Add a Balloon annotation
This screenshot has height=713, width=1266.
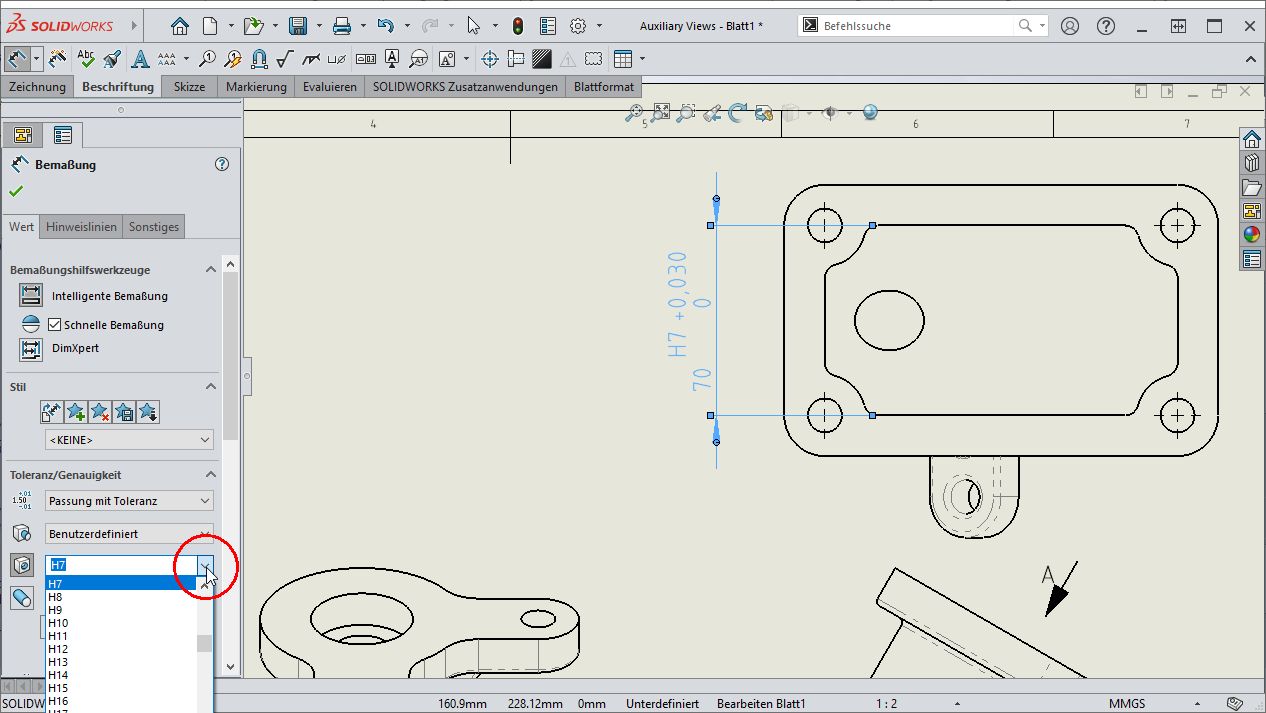(x=208, y=59)
